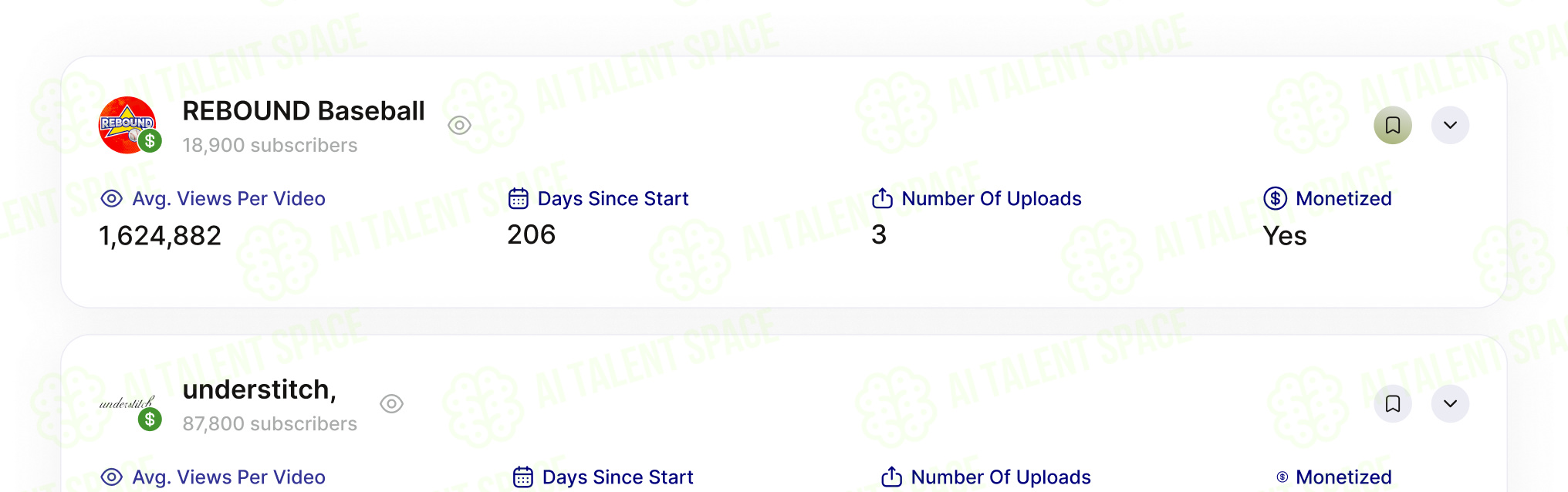
Task: Click upload icon in understitch card
Action: (x=891, y=477)
